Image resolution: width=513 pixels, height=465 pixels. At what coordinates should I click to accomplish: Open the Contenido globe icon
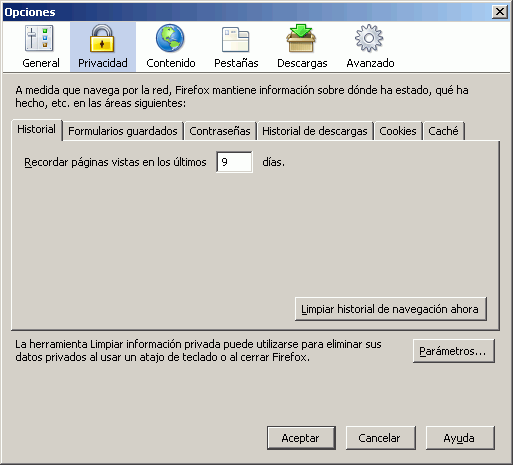click(170, 38)
